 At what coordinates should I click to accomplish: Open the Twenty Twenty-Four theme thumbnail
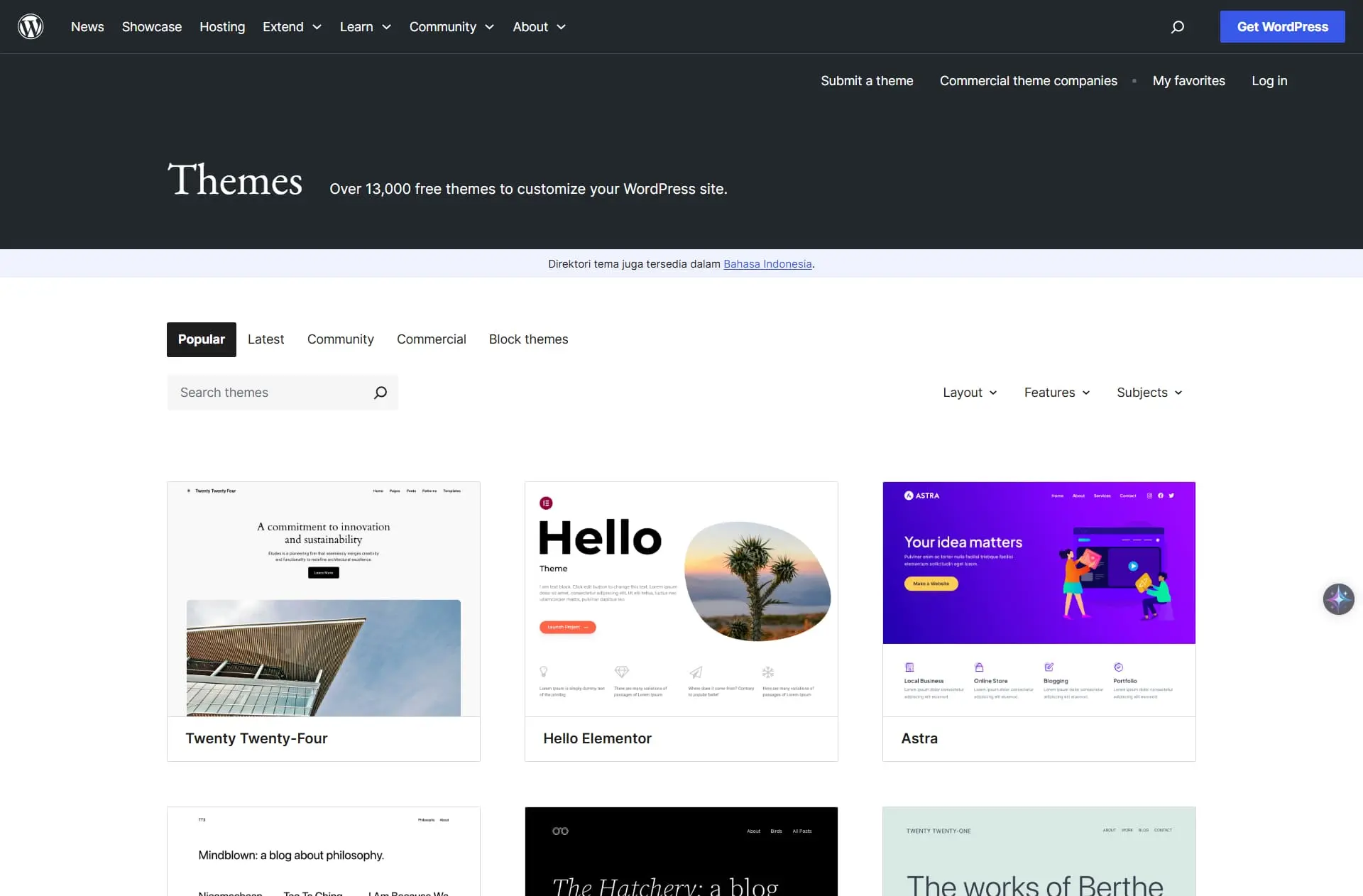click(323, 599)
